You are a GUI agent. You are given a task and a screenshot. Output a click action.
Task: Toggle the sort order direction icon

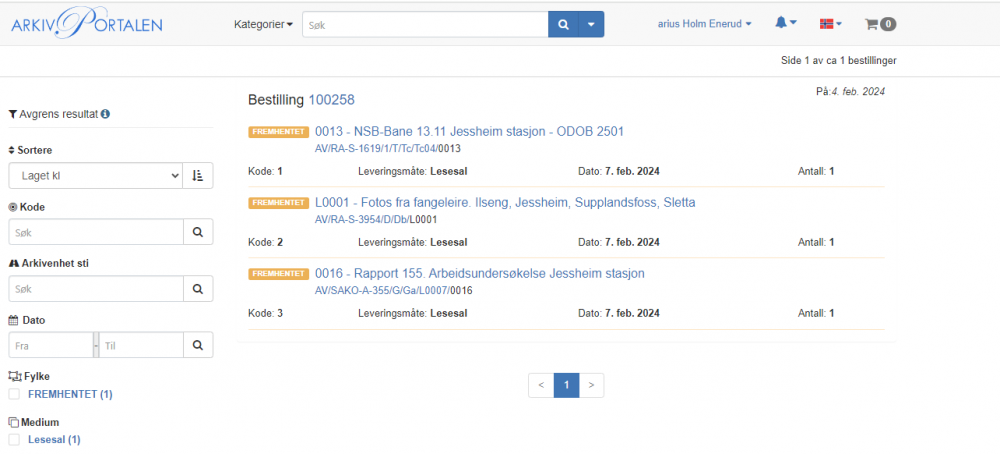pyautogui.click(x=197, y=176)
